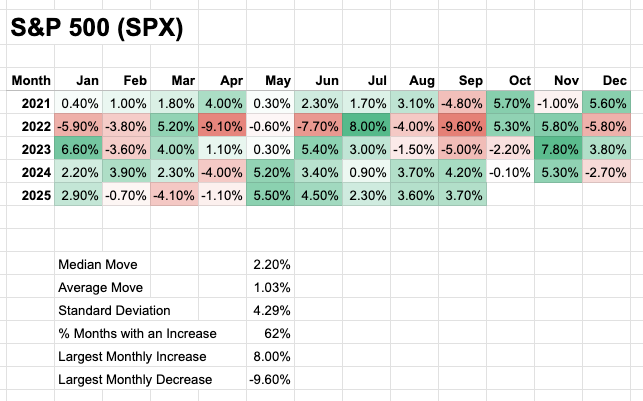Click the Standard Deviation value 4.29%
The height and width of the screenshot is (401, 643).
(x=269, y=310)
